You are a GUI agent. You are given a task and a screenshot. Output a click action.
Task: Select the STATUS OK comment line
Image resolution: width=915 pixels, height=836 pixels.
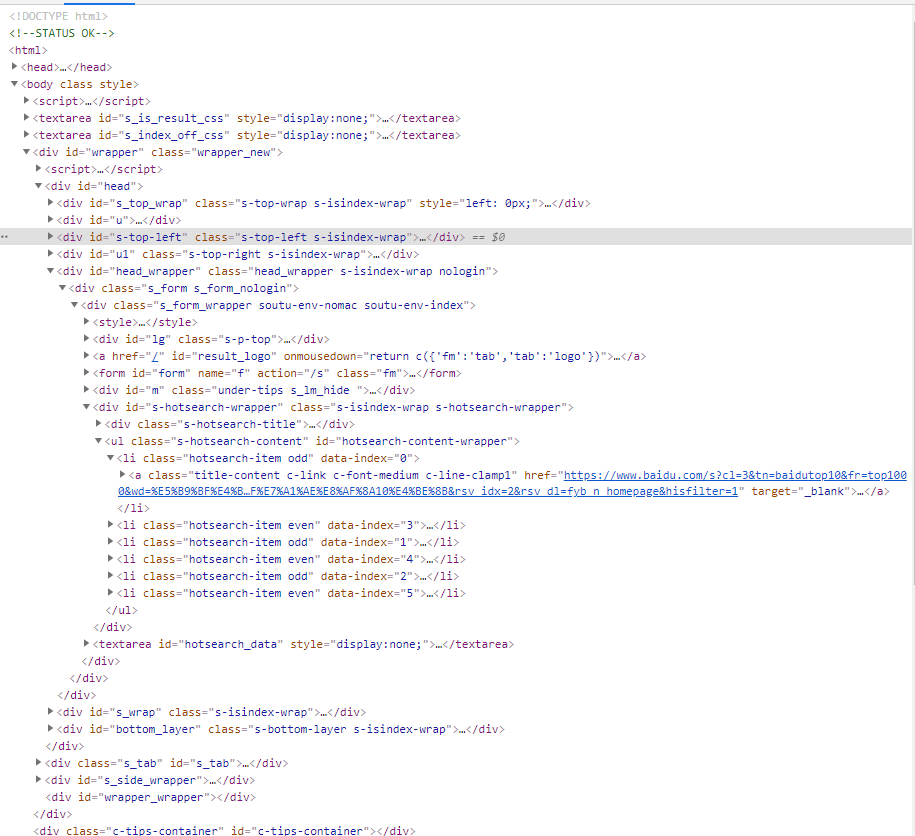click(x=62, y=33)
